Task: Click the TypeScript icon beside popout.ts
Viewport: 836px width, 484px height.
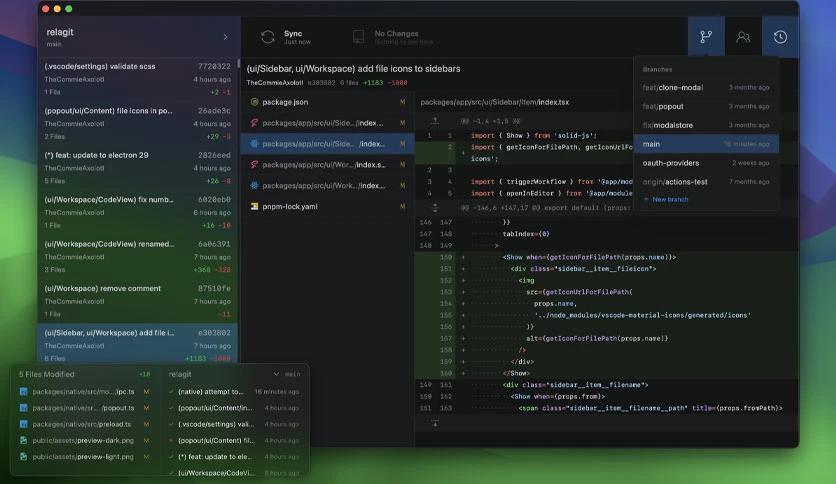Action: click(23, 408)
